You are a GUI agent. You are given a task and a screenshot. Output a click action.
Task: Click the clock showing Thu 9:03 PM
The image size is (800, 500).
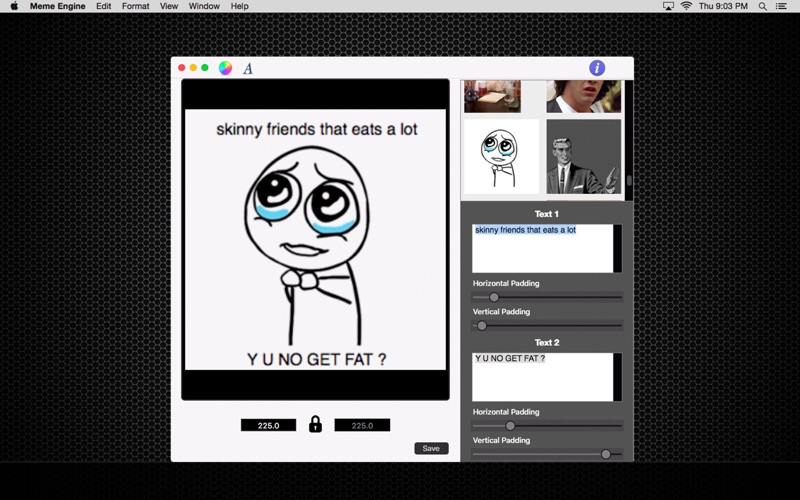click(723, 6)
